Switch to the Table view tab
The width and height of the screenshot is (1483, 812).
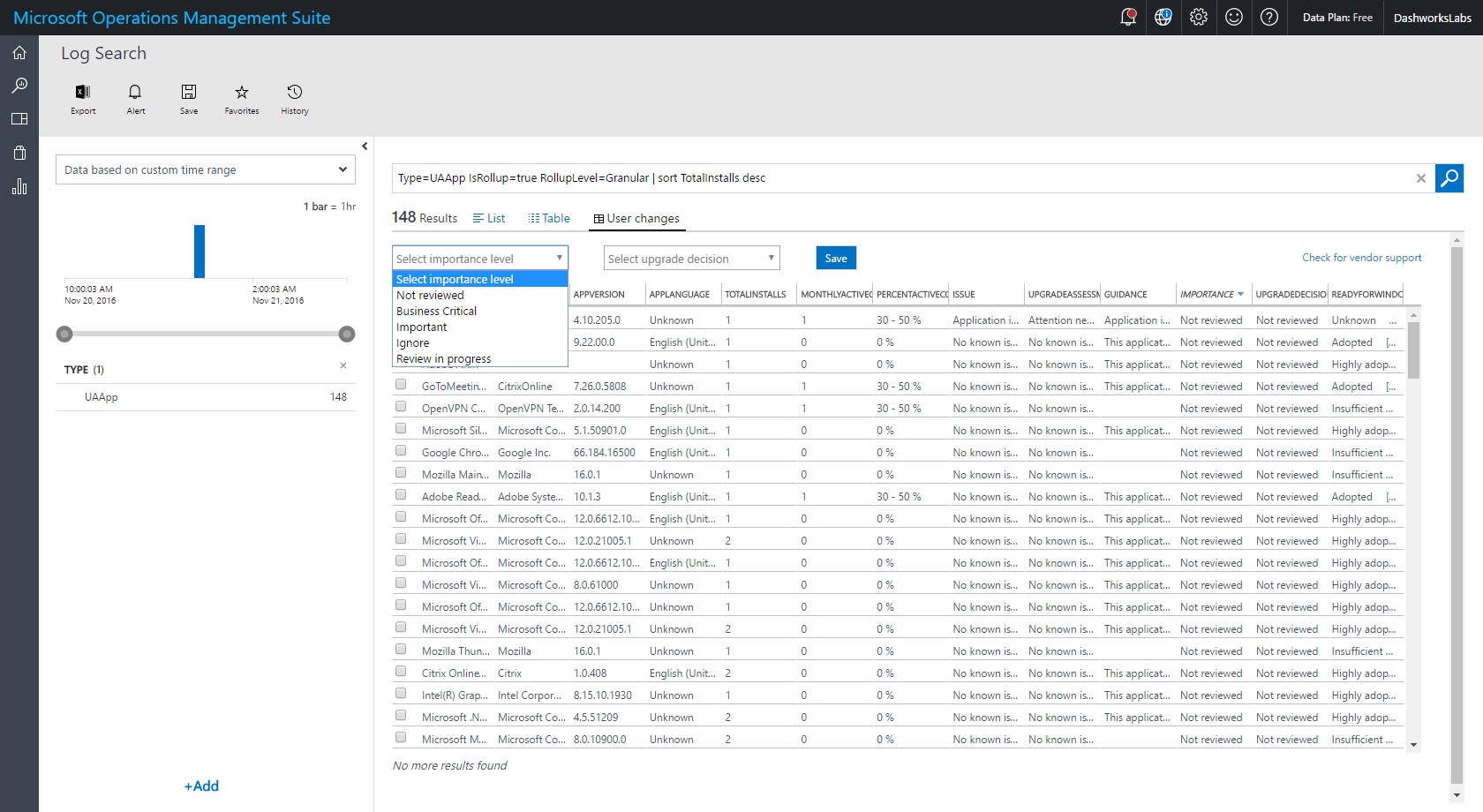tap(549, 218)
